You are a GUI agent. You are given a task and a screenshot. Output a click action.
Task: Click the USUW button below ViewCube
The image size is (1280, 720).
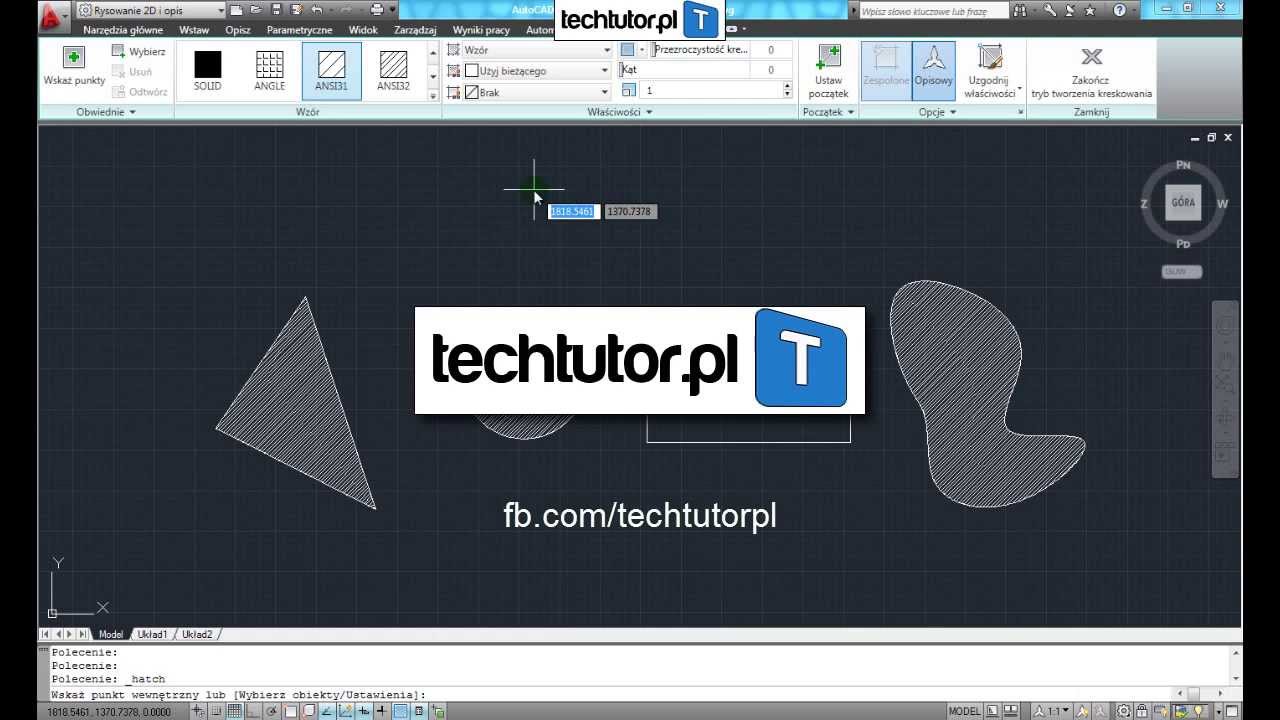pyautogui.click(x=1181, y=271)
